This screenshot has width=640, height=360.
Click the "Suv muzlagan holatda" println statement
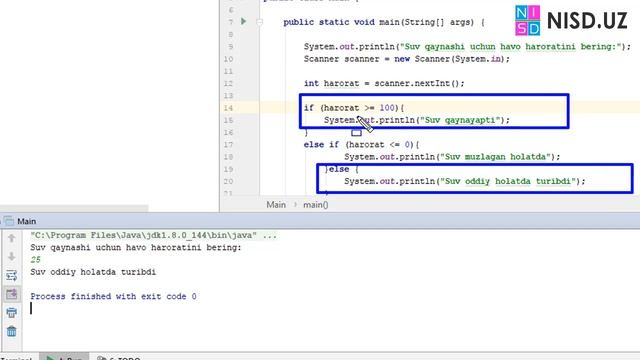[x=452, y=157]
